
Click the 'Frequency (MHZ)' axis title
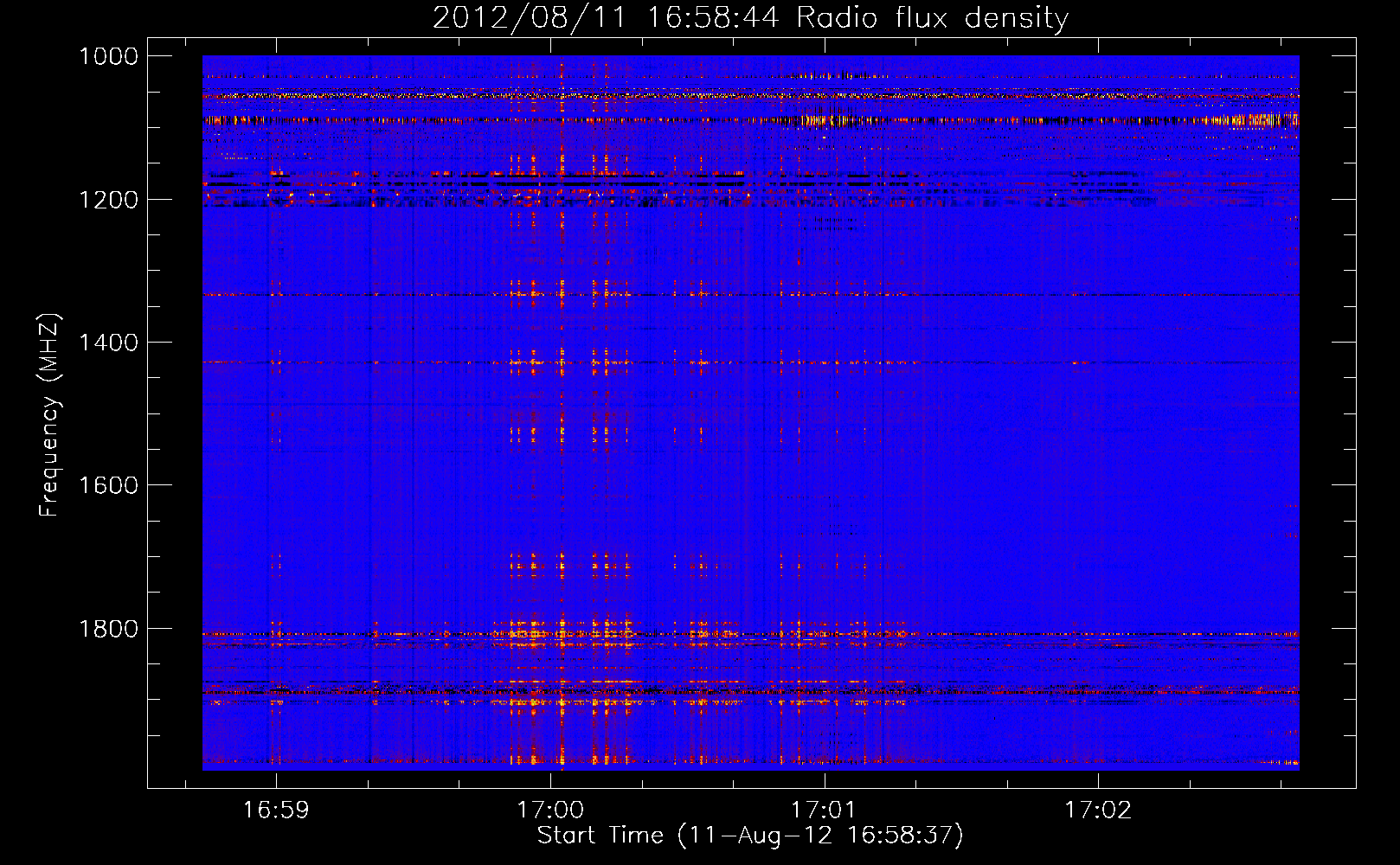50,415
